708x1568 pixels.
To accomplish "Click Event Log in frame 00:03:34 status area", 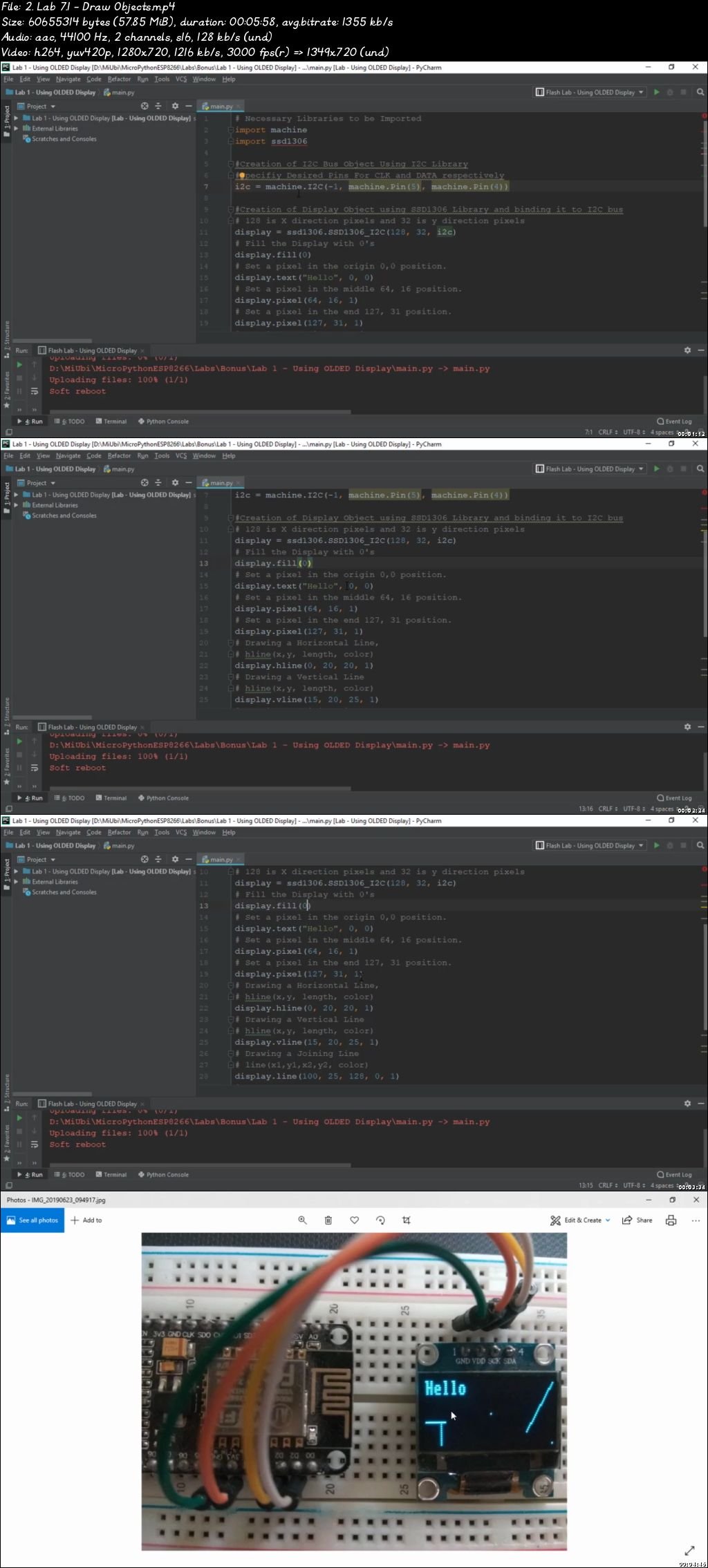I will tap(674, 1174).
